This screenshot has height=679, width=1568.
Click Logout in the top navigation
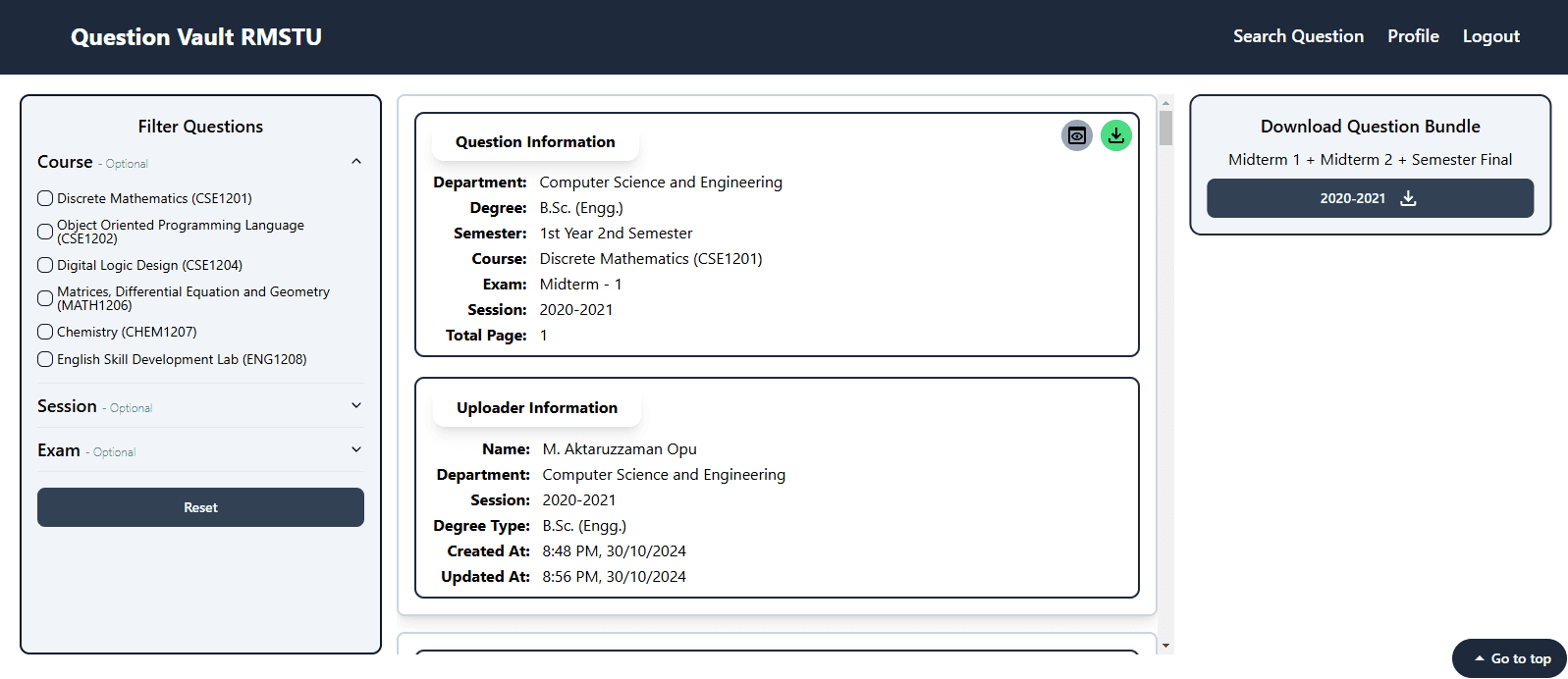pos(1490,36)
